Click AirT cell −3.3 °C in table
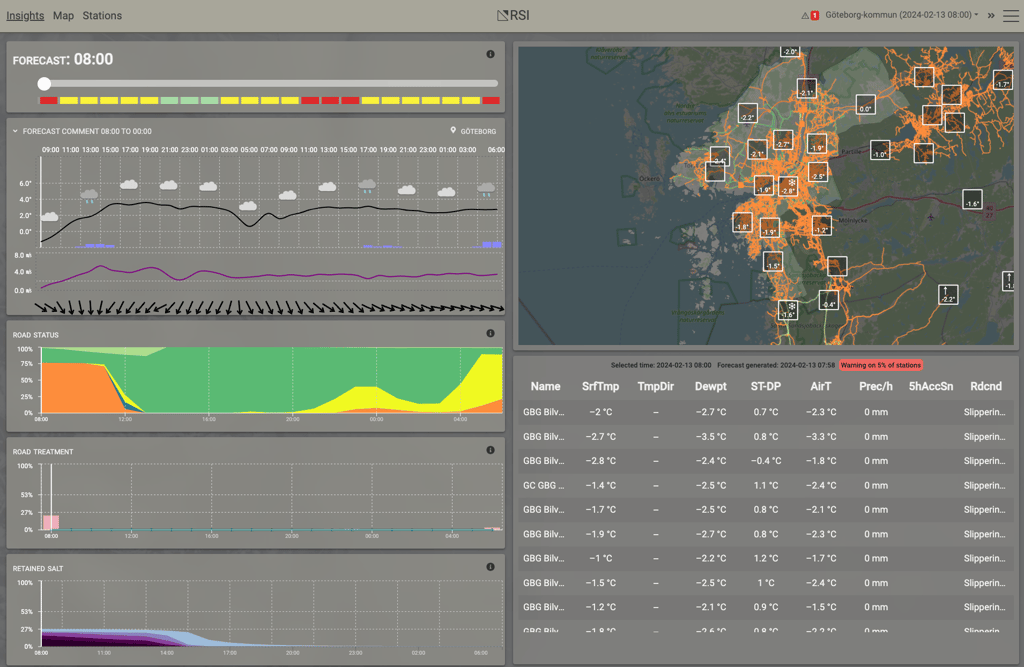 click(x=821, y=436)
